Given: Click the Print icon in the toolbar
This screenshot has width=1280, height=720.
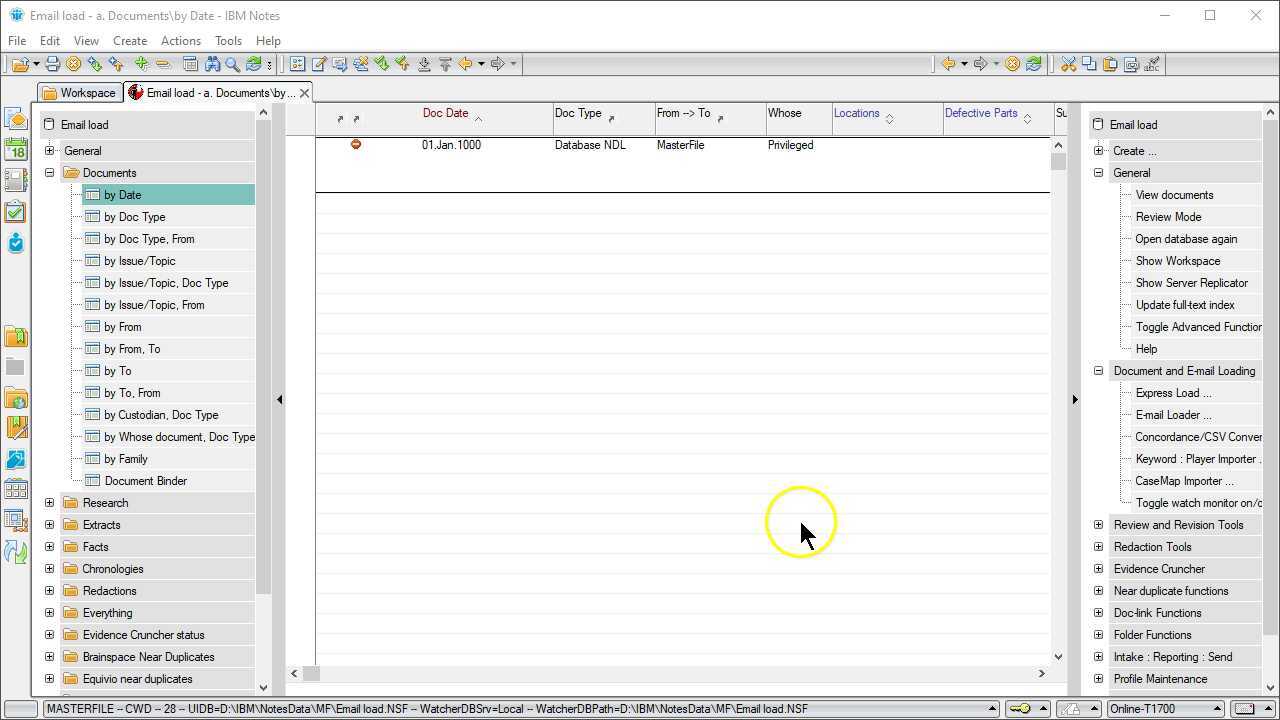Looking at the screenshot, I should click(x=53, y=64).
